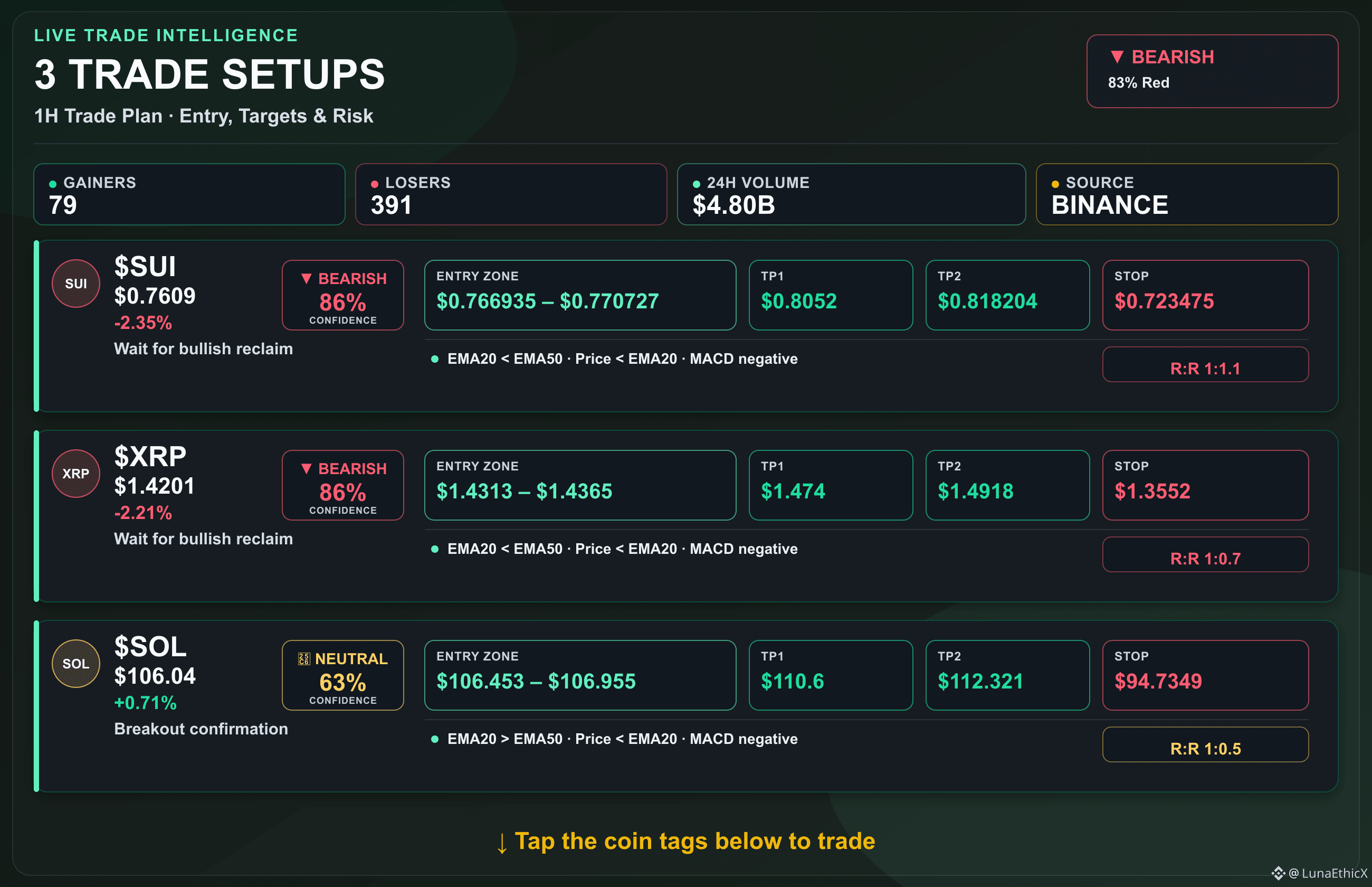
Task: Click the R:R 1:0.7 box
Action: point(1205,555)
